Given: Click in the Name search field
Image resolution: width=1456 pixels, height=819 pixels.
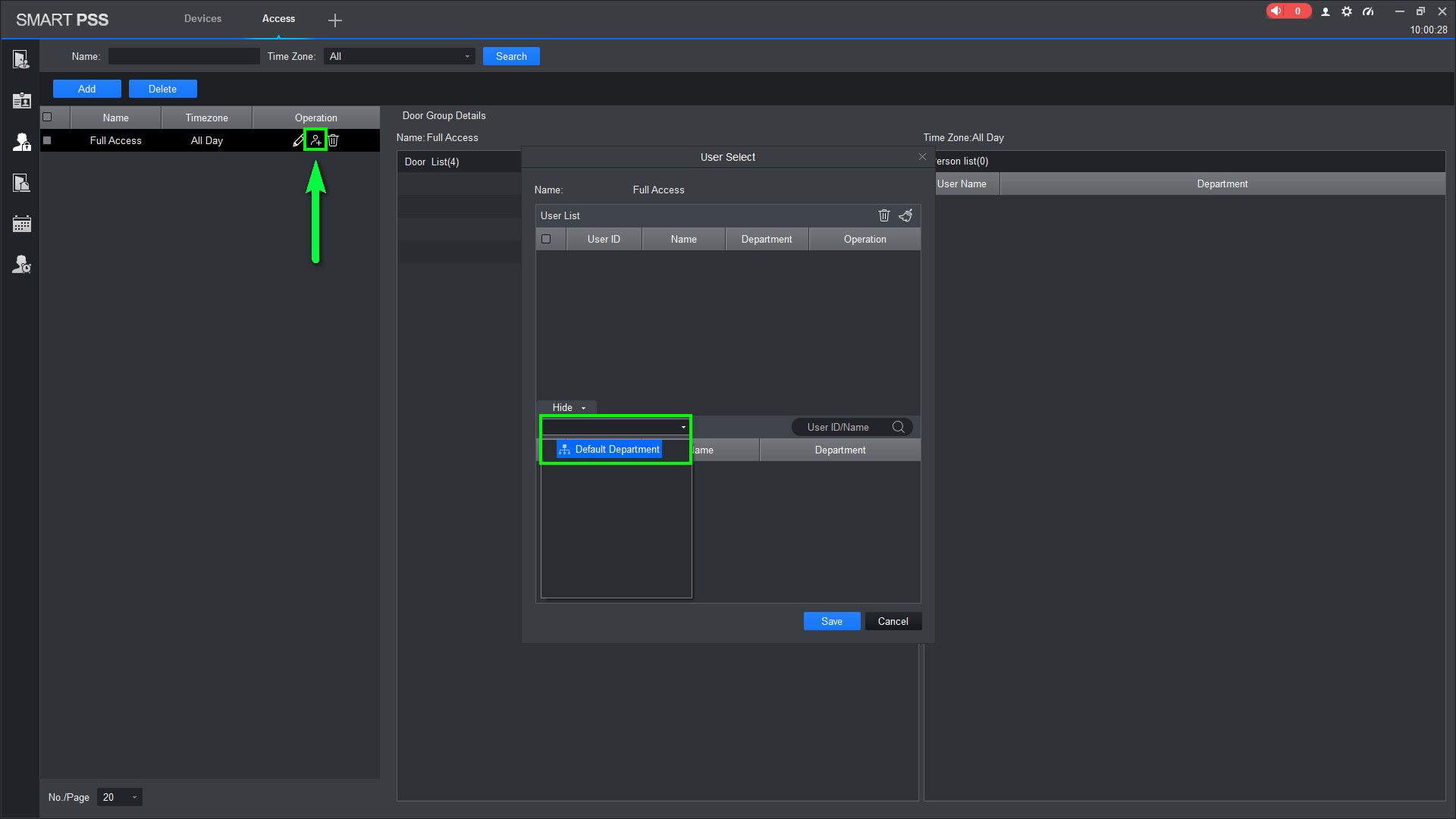Looking at the screenshot, I should click(184, 56).
